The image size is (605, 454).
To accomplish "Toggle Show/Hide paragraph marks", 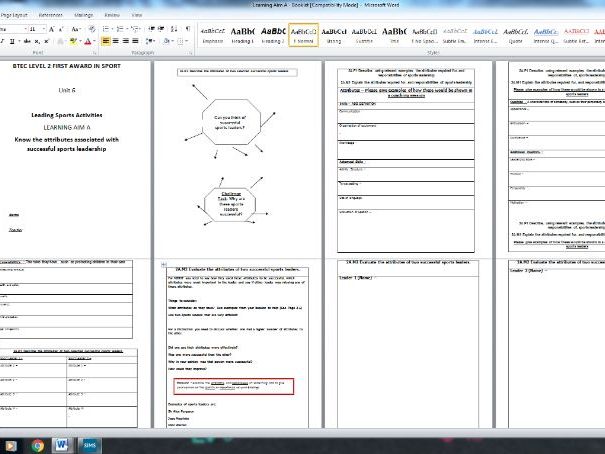I will (188, 29).
